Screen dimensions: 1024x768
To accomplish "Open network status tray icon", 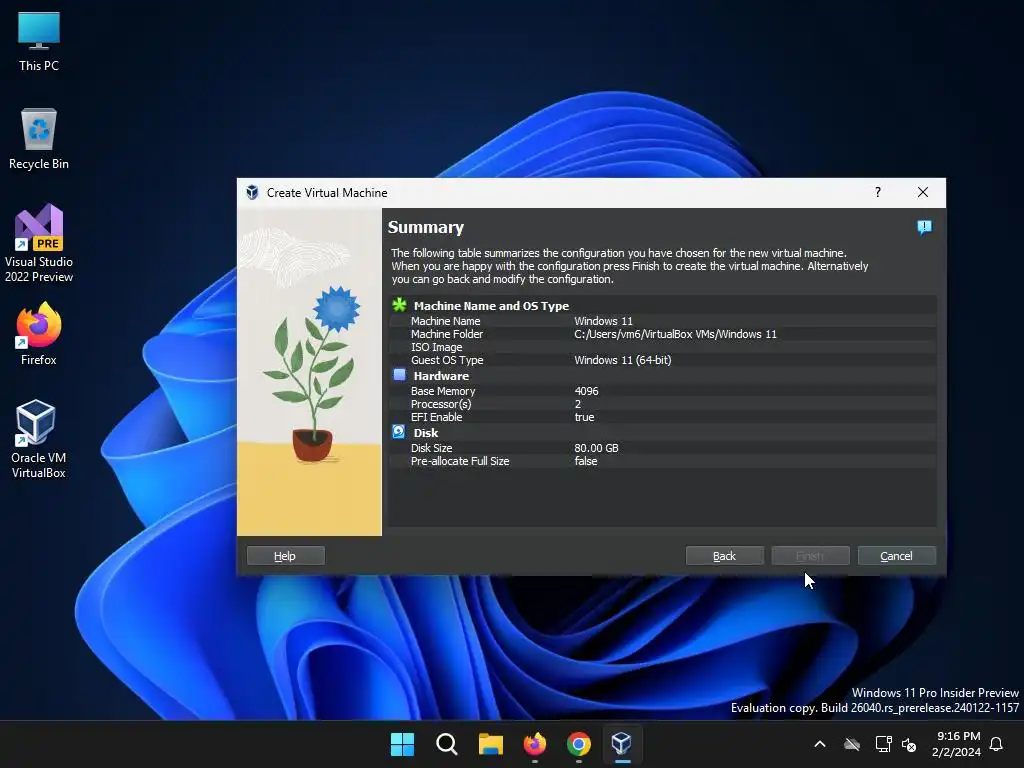I will (x=884, y=744).
